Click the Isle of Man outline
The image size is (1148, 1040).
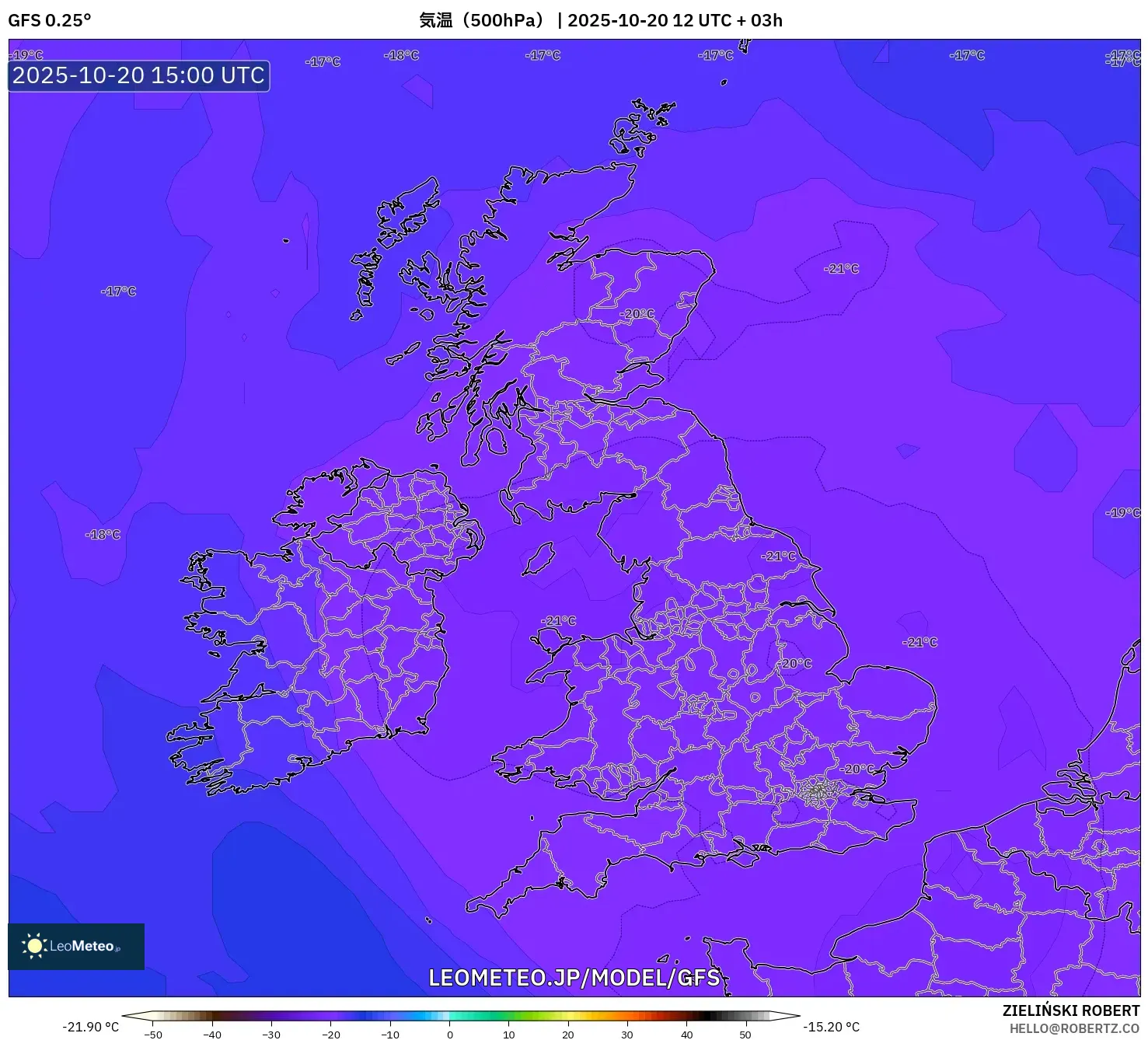pyautogui.click(x=538, y=559)
